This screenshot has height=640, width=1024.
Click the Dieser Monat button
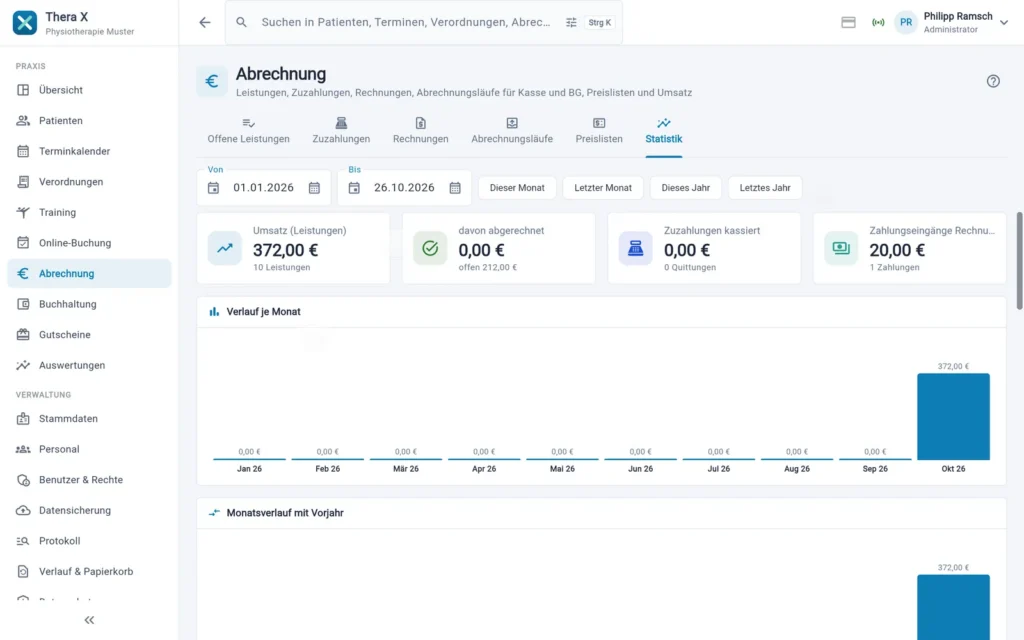coord(517,188)
